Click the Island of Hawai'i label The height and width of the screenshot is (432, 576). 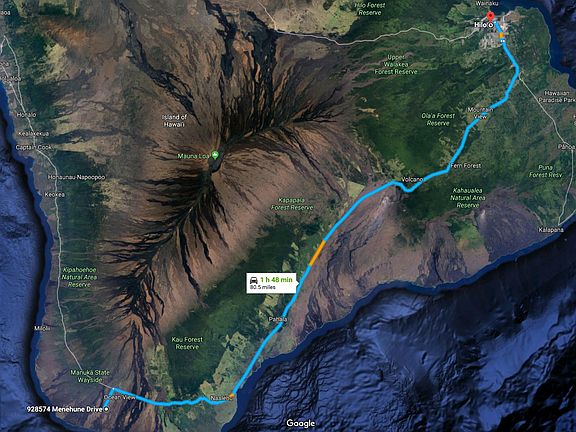(174, 120)
